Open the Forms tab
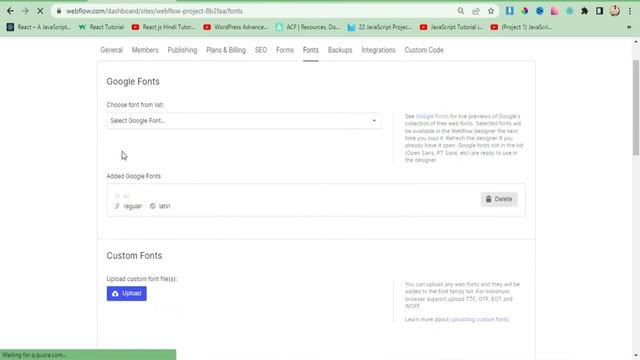This screenshot has height=360, width=640. (285, 50)
